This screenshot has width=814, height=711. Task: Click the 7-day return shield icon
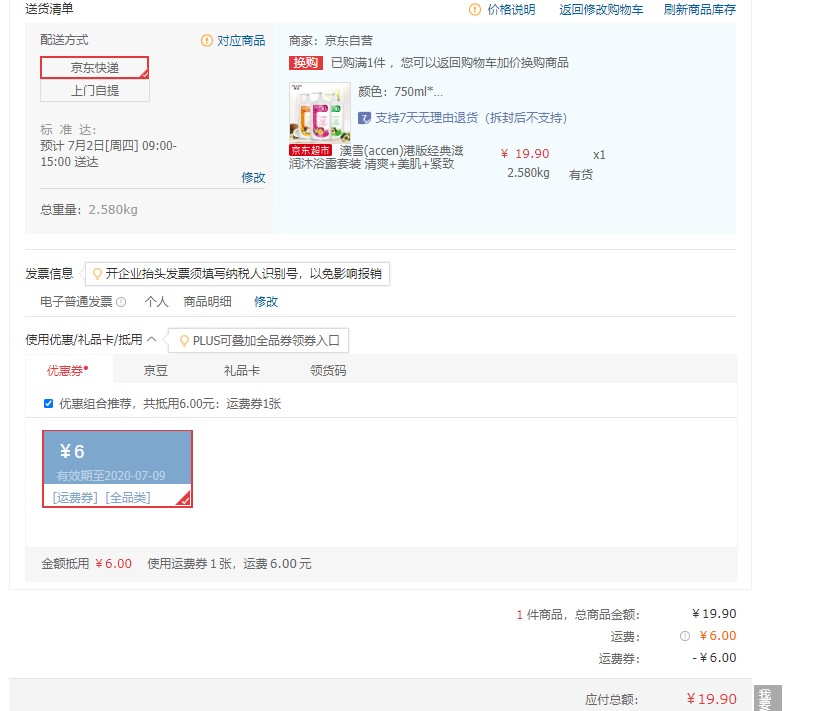coord(364,118)
